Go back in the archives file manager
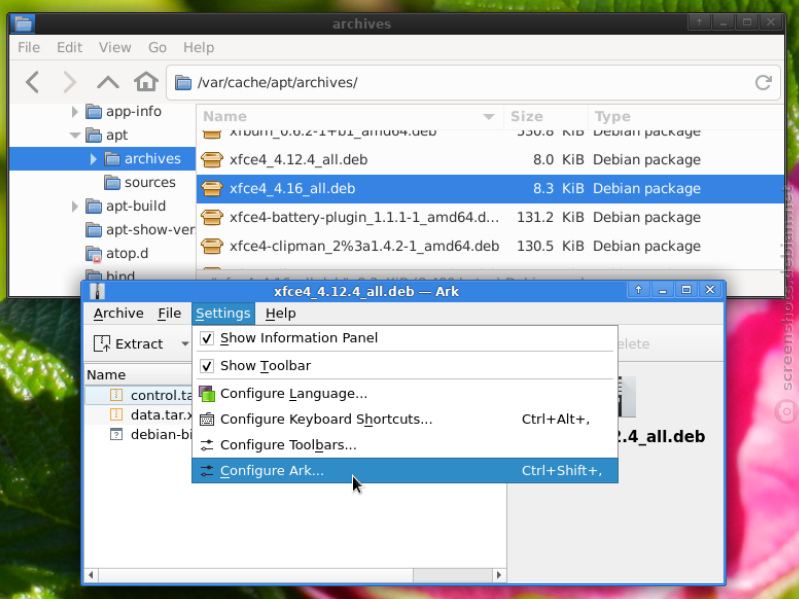Screen dimensions: 799x599 33,82
